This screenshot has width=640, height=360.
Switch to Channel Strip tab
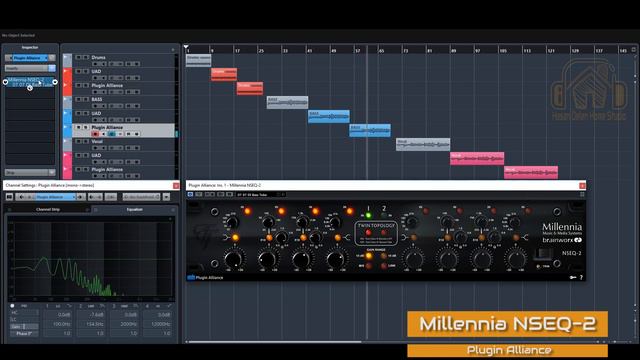(48, 209)
